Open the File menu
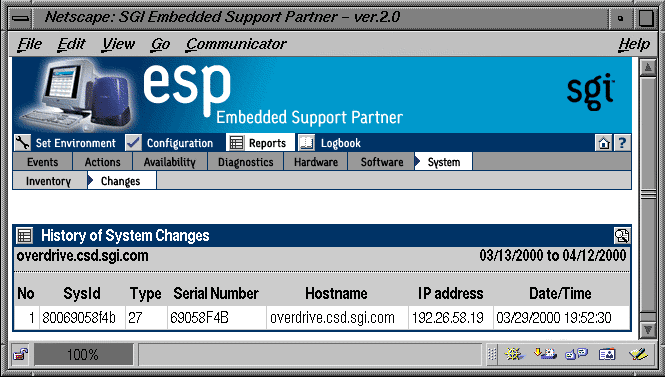This screenshot has width=665, height=377. coord(29,44)
